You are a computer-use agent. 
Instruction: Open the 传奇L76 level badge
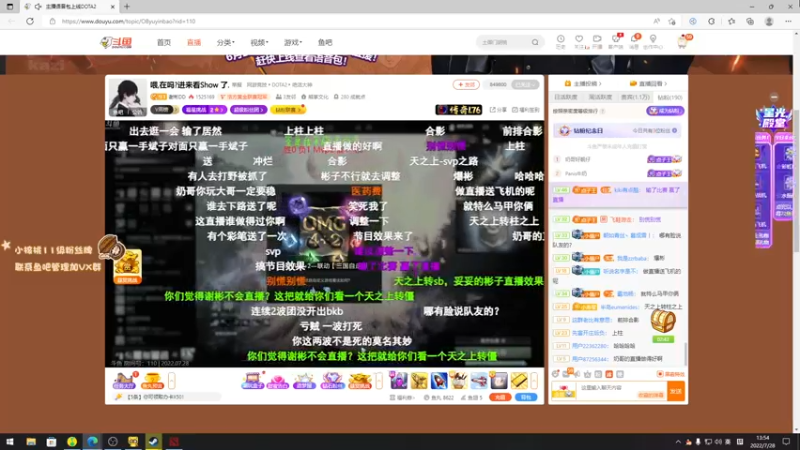(x=458, y=110)
